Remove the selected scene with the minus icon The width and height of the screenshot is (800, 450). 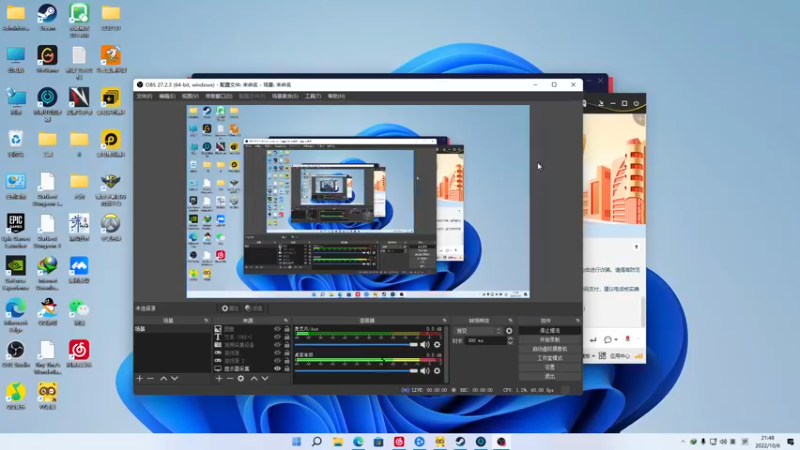151,379
